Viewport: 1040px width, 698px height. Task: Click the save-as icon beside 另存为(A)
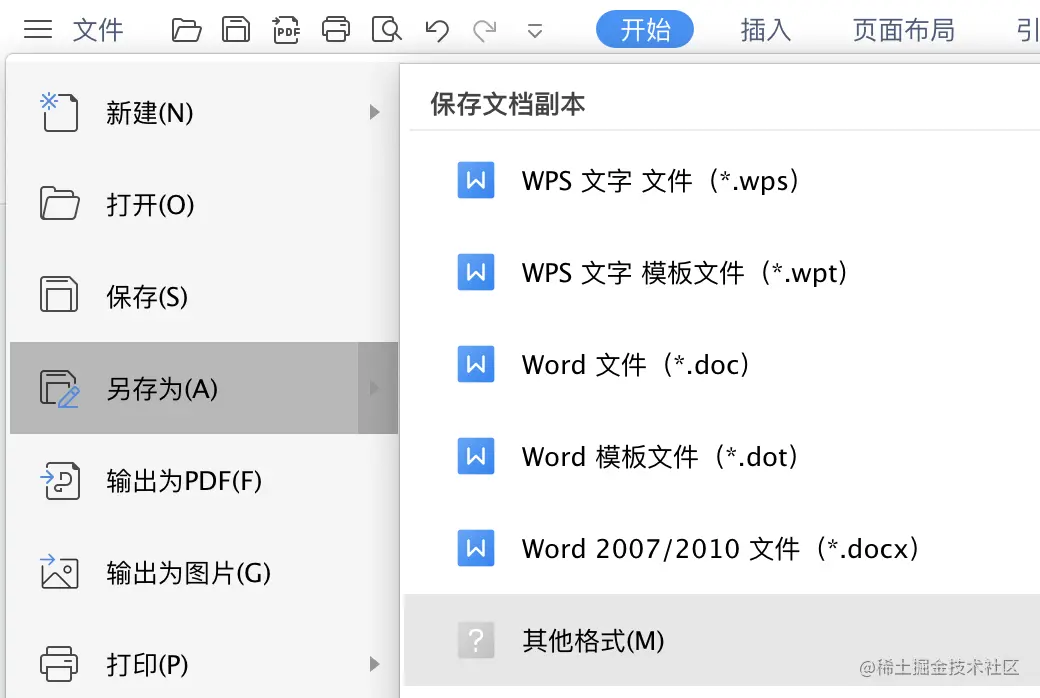point(60,388)
